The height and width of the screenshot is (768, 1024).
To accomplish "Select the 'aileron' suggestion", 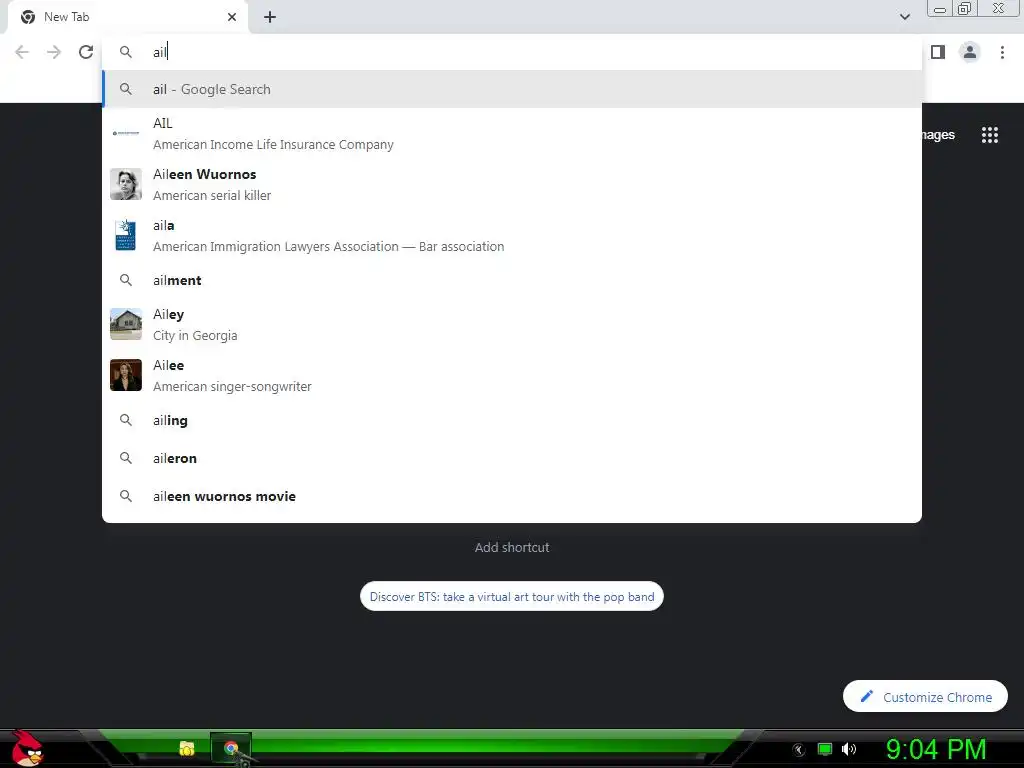I will [x=512, y=458].
